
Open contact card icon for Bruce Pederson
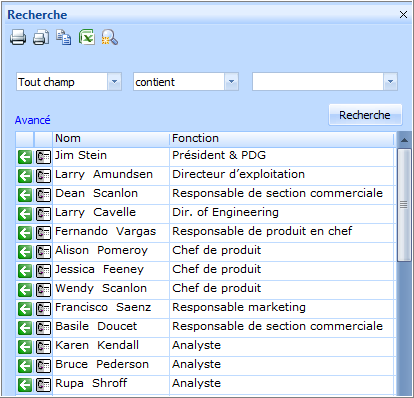coord(43,366)
